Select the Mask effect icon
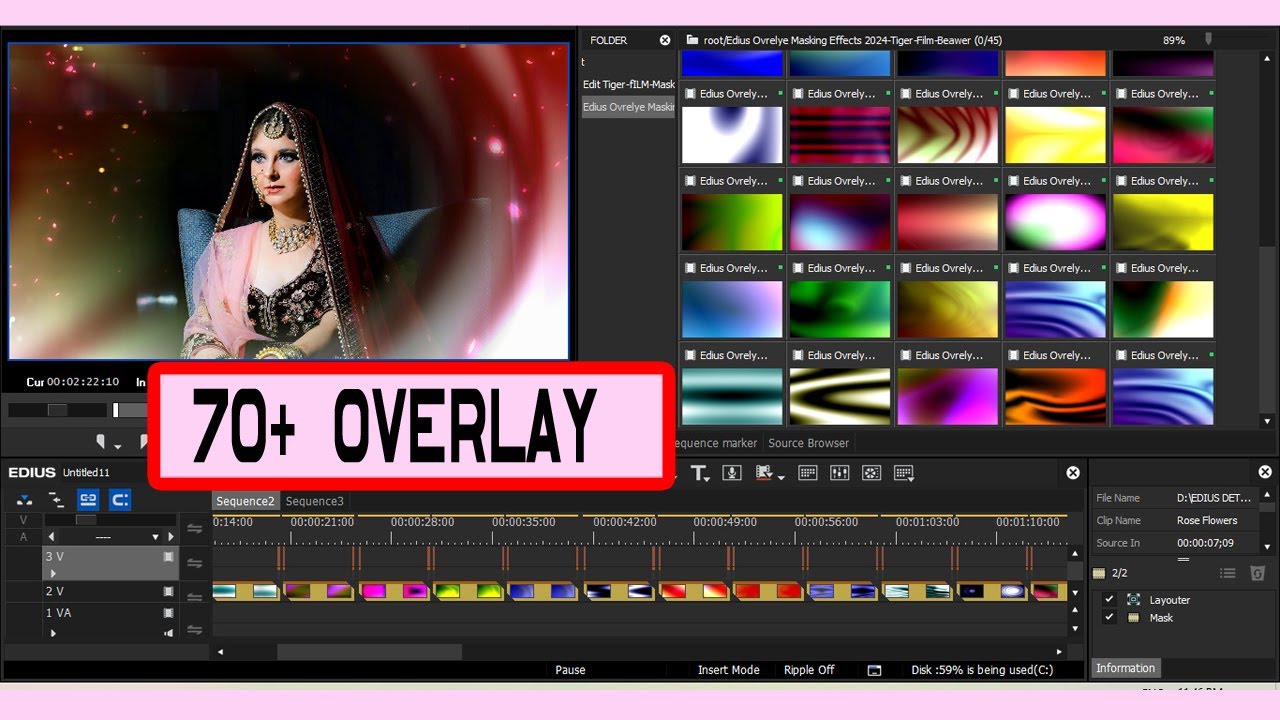Viewport: 1280px width, 720px height. (x=1133, y=617)
